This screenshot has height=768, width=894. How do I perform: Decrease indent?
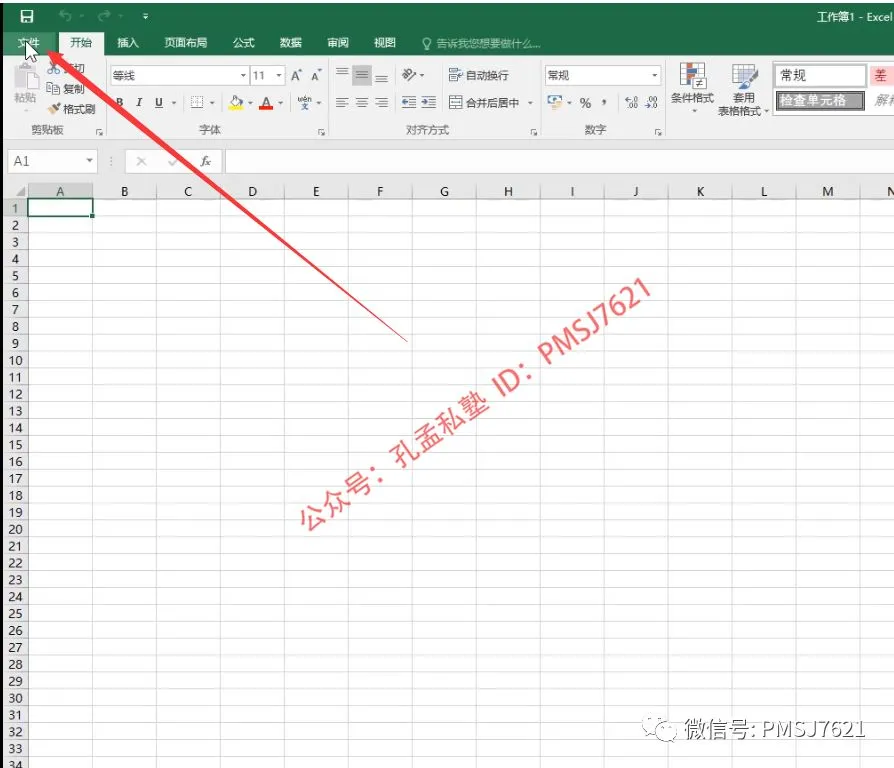coord(409,103)
